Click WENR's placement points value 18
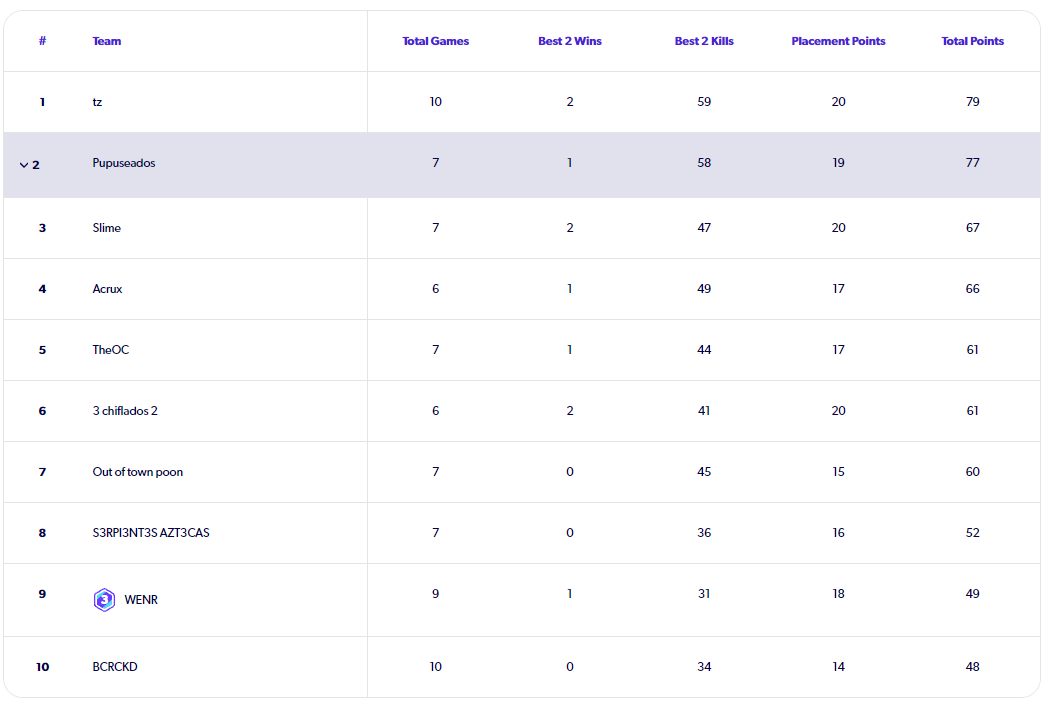The image size is (1059, 704). point(838,593)
